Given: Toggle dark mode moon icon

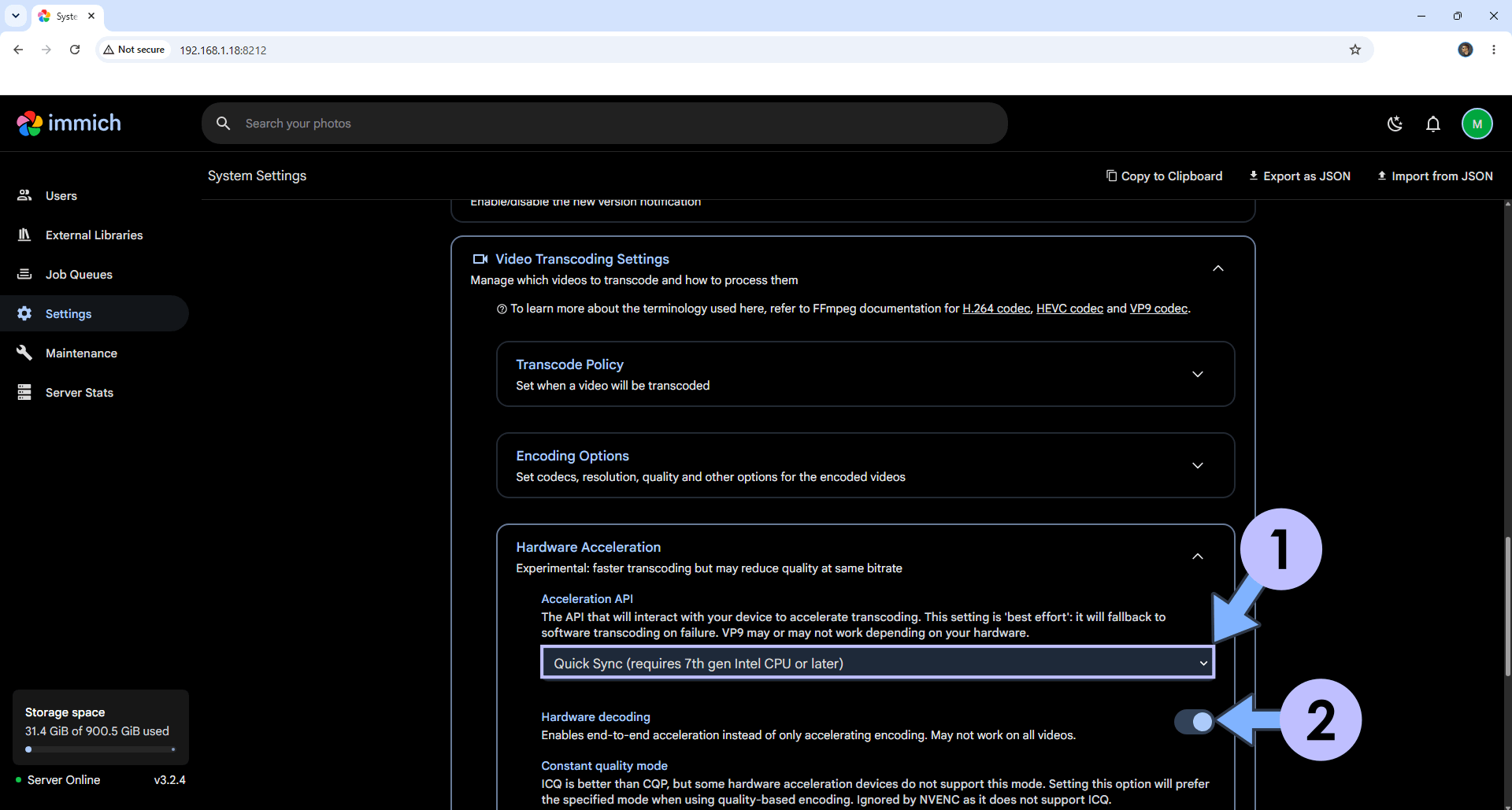Looking at the screenshot, I should point(1395,124).
